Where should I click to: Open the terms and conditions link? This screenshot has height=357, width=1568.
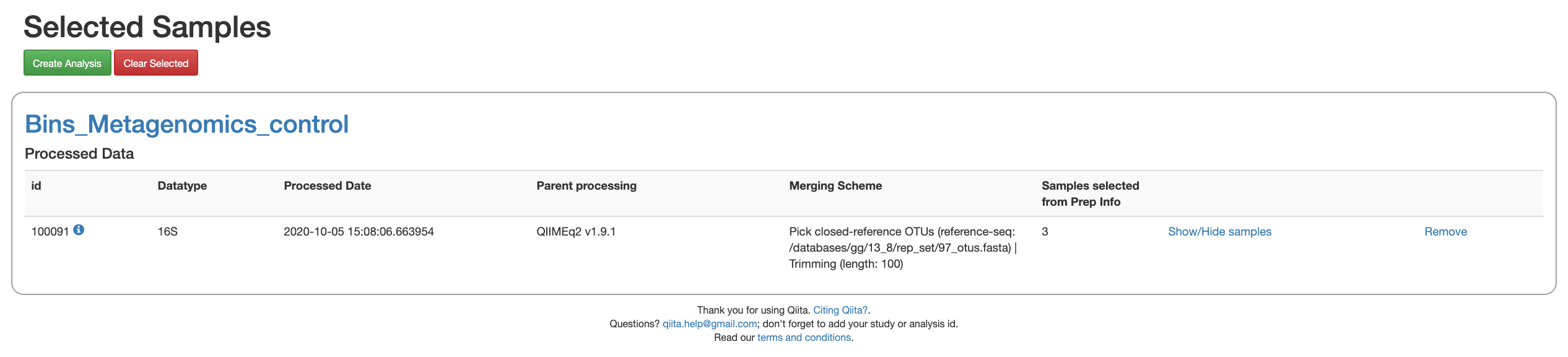coord(804,337)
